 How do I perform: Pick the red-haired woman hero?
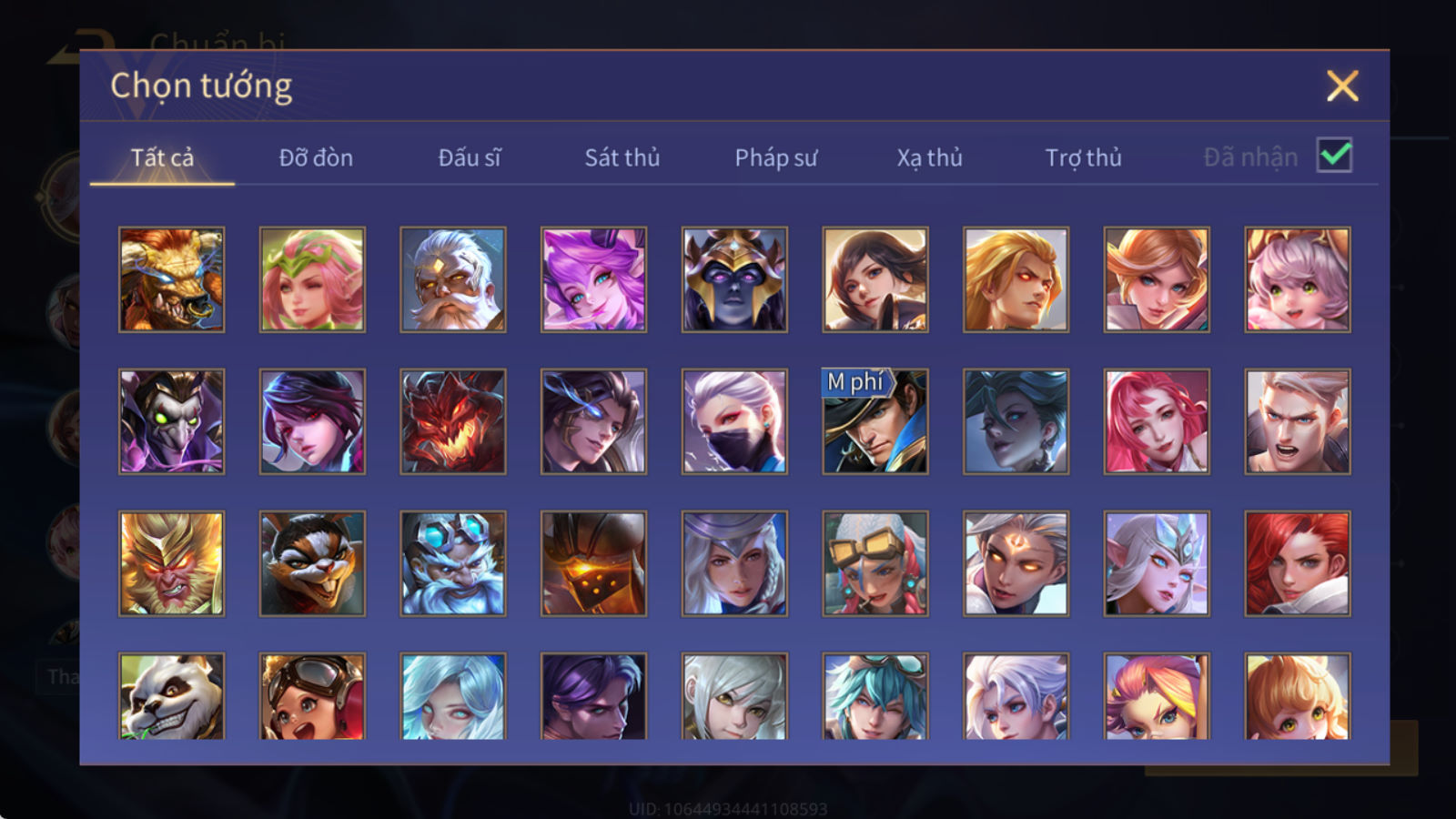tap(1297, 563)
